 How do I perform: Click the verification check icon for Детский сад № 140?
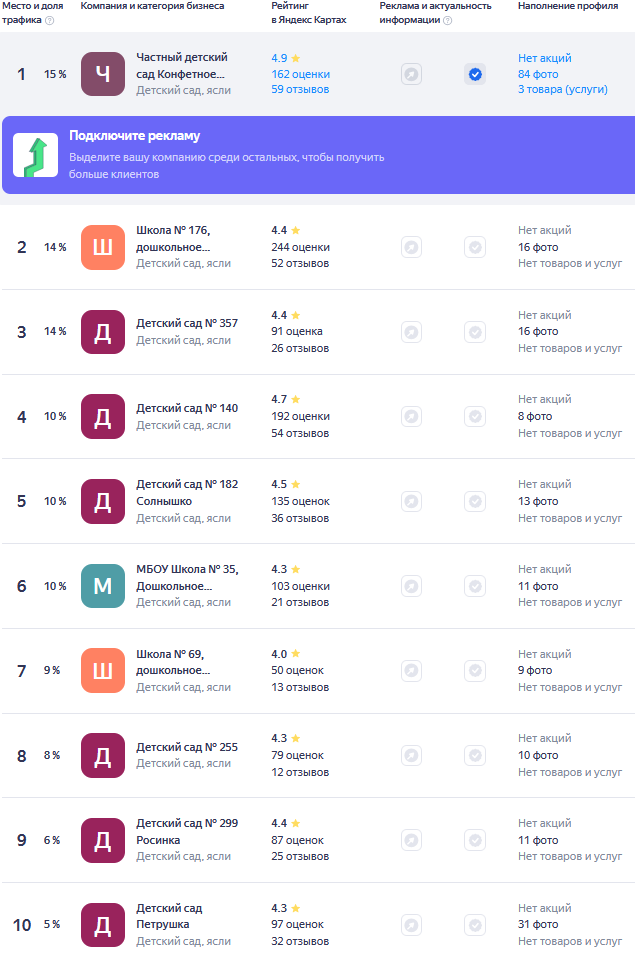pos(475,417)
